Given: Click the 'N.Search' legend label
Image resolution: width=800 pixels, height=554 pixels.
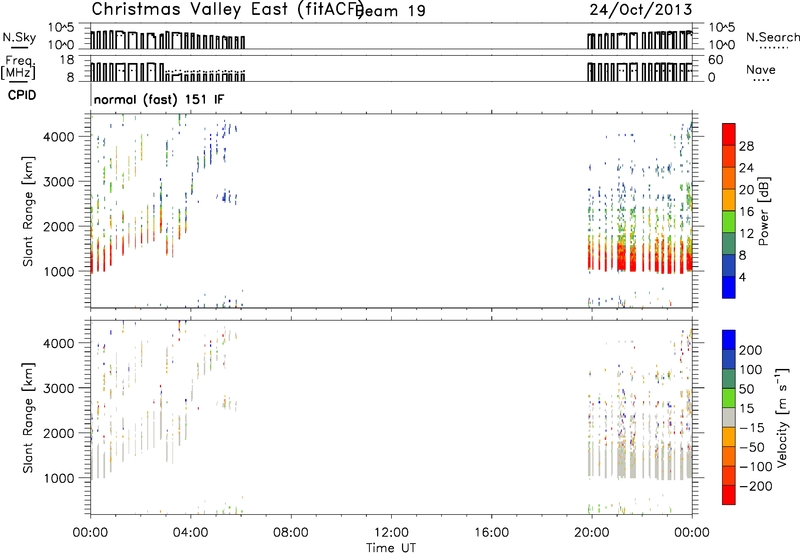Looking at the screenshot, I should [772, 37].
